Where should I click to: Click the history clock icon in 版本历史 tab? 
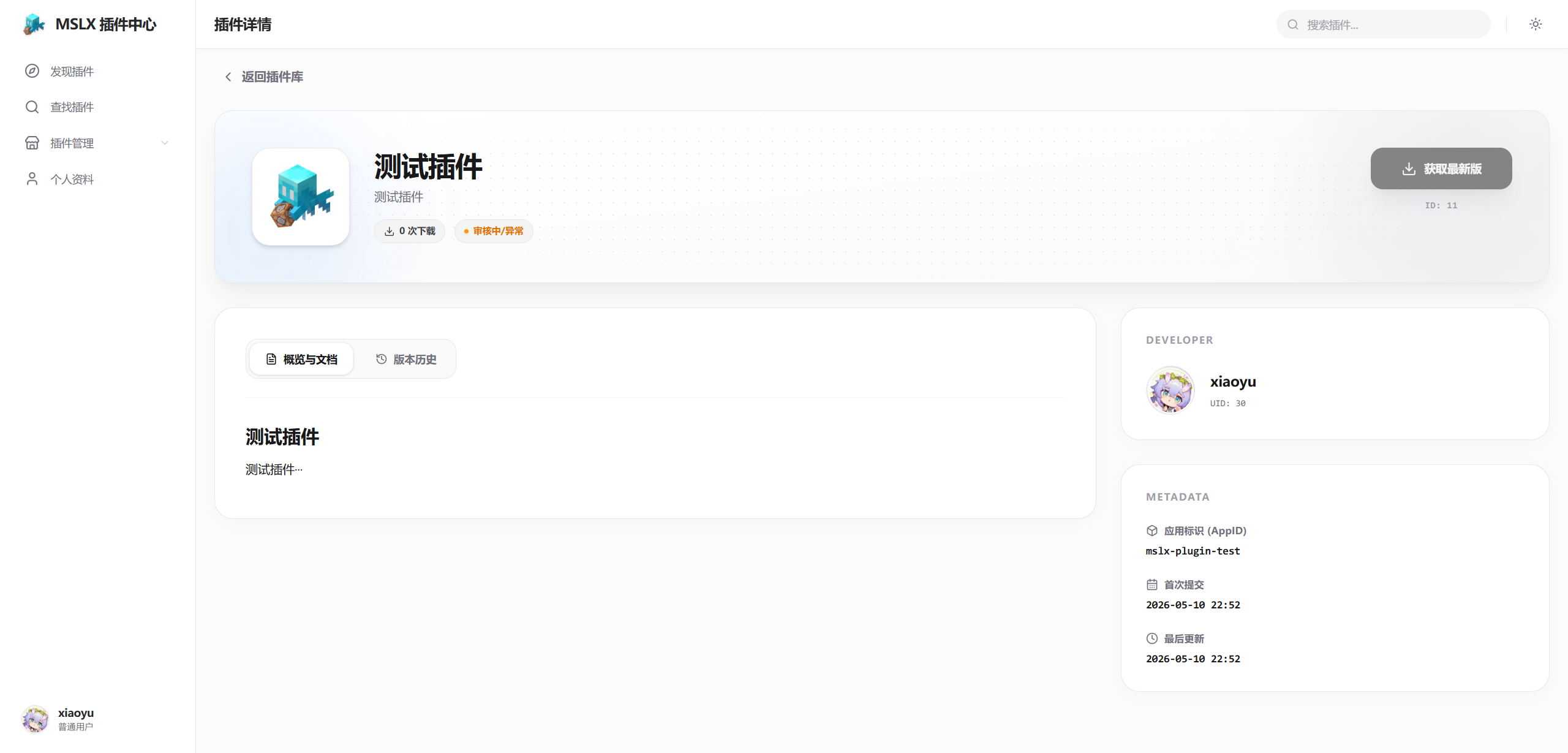pos(381,359)
